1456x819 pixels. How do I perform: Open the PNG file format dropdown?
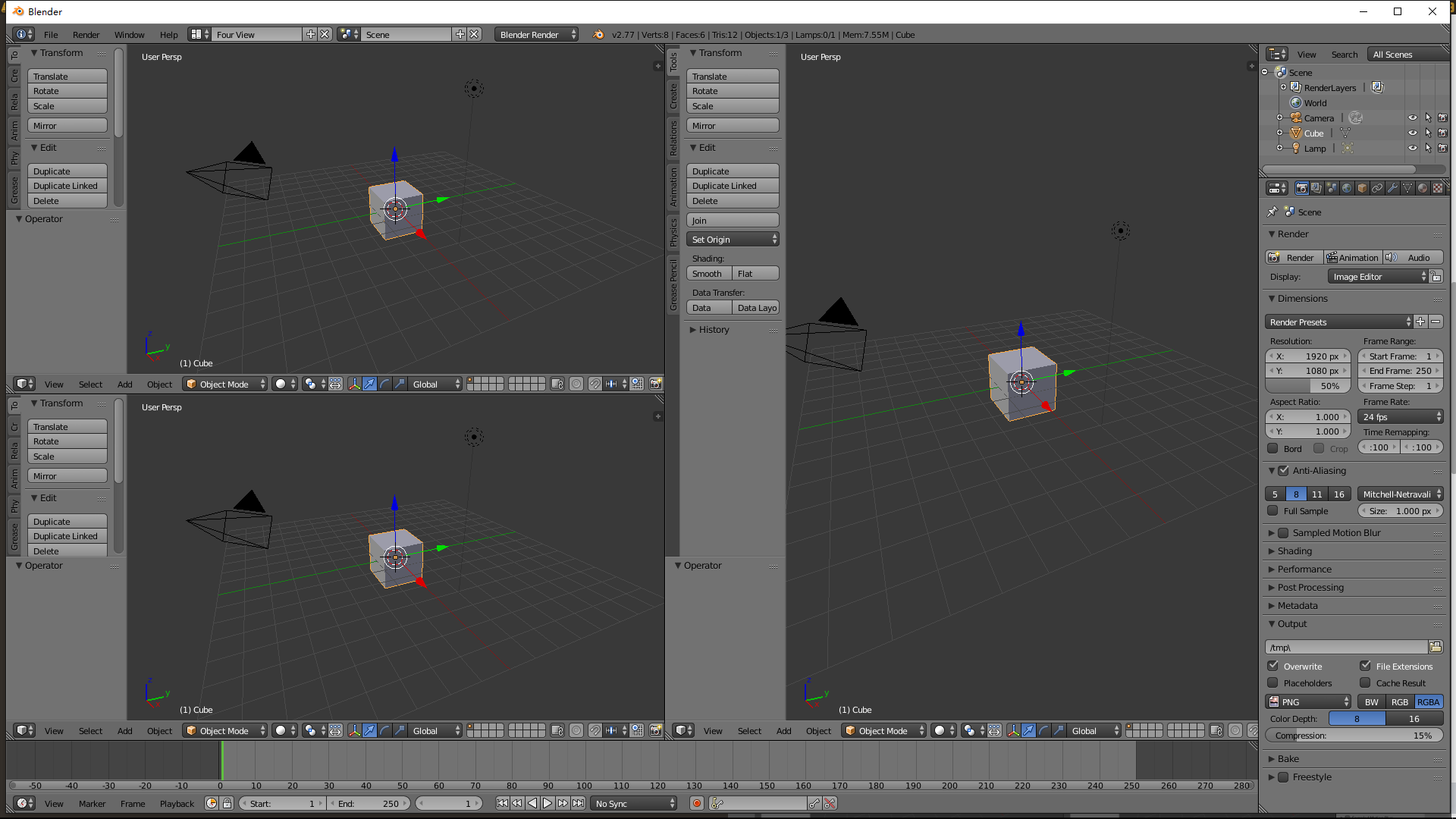1308,701
